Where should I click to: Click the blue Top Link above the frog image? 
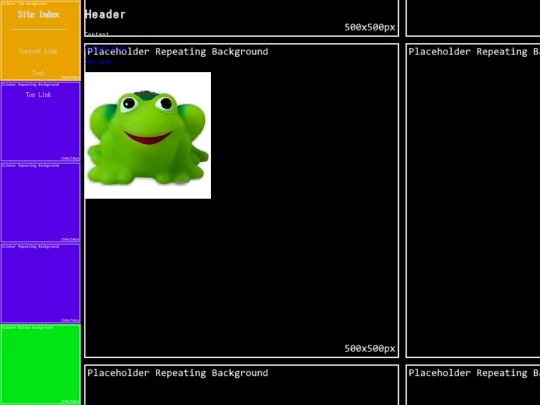pyautogui.click(x=98, y=62)
